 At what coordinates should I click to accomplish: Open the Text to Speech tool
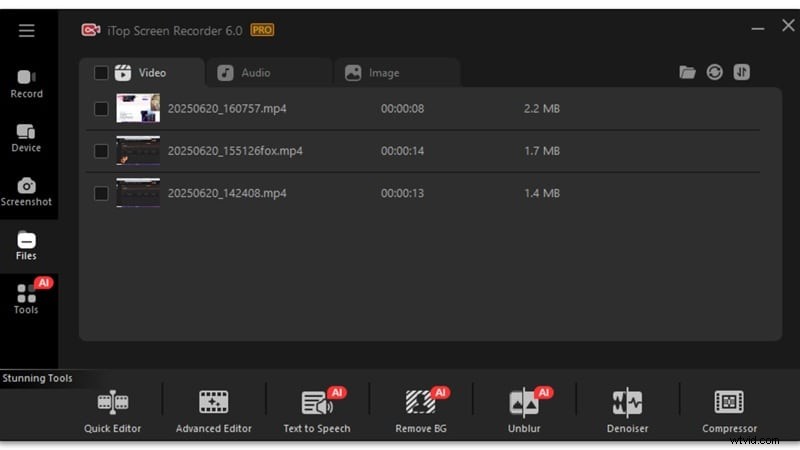point(317,411)
